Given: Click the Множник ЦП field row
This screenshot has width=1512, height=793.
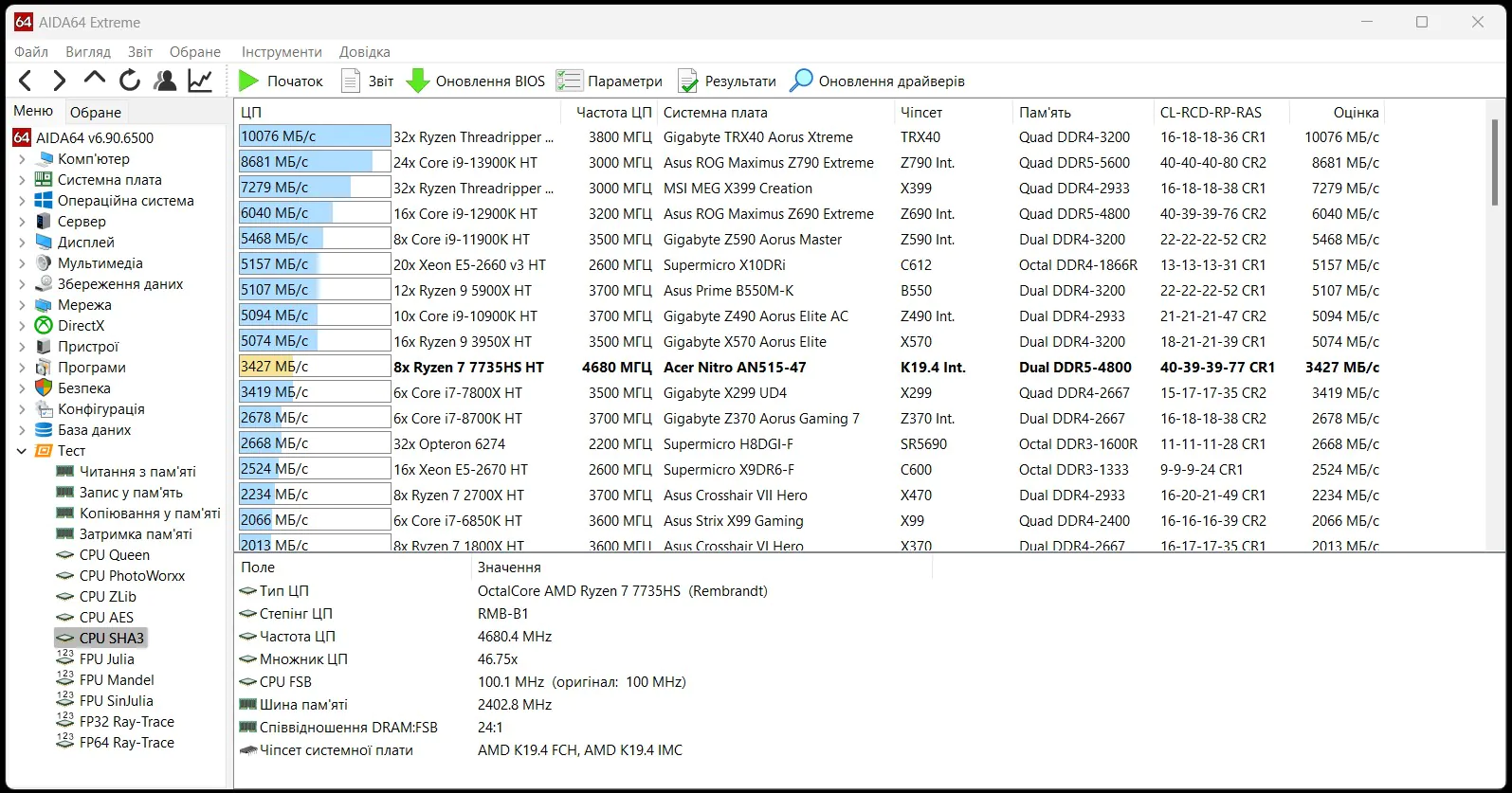Looking at the screenshot, I should point(584,659).
